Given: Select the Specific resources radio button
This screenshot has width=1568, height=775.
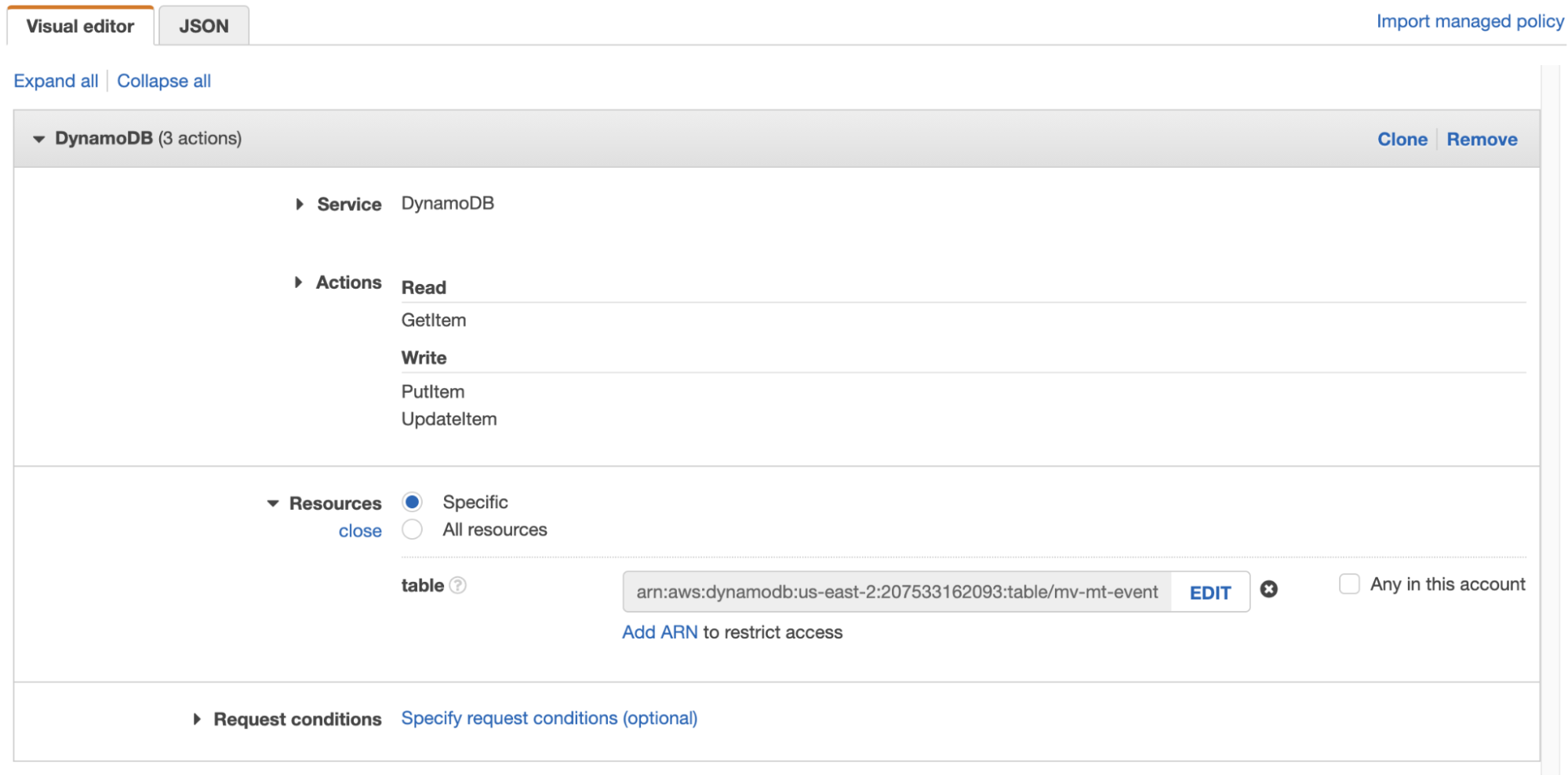Looking at the screenshot, I should click(412, 502).
